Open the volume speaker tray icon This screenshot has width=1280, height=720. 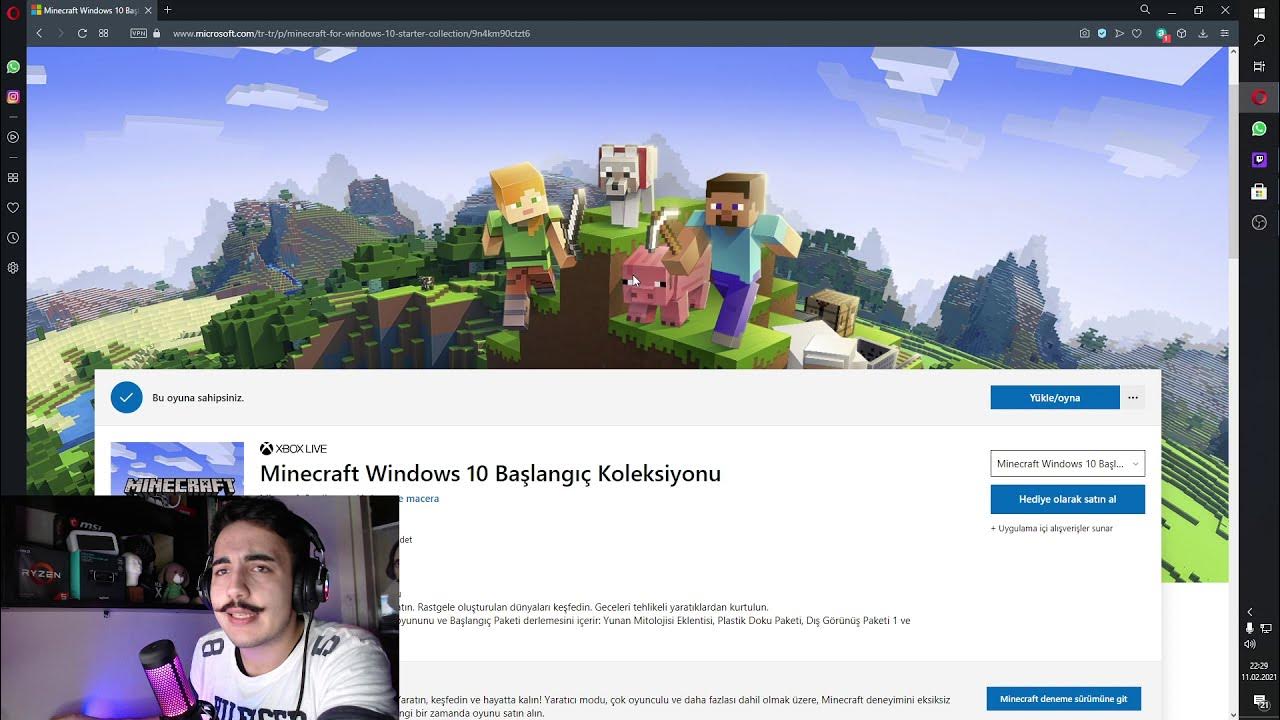pyautogui.click(x=1250, y=644)
